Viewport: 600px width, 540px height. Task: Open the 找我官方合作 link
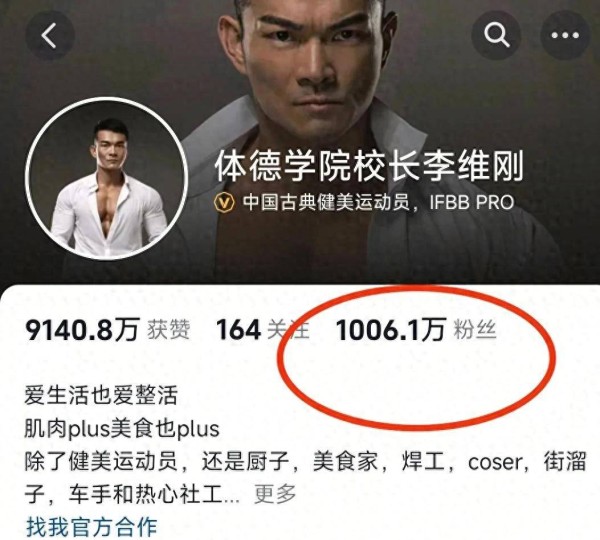(91, 527)
